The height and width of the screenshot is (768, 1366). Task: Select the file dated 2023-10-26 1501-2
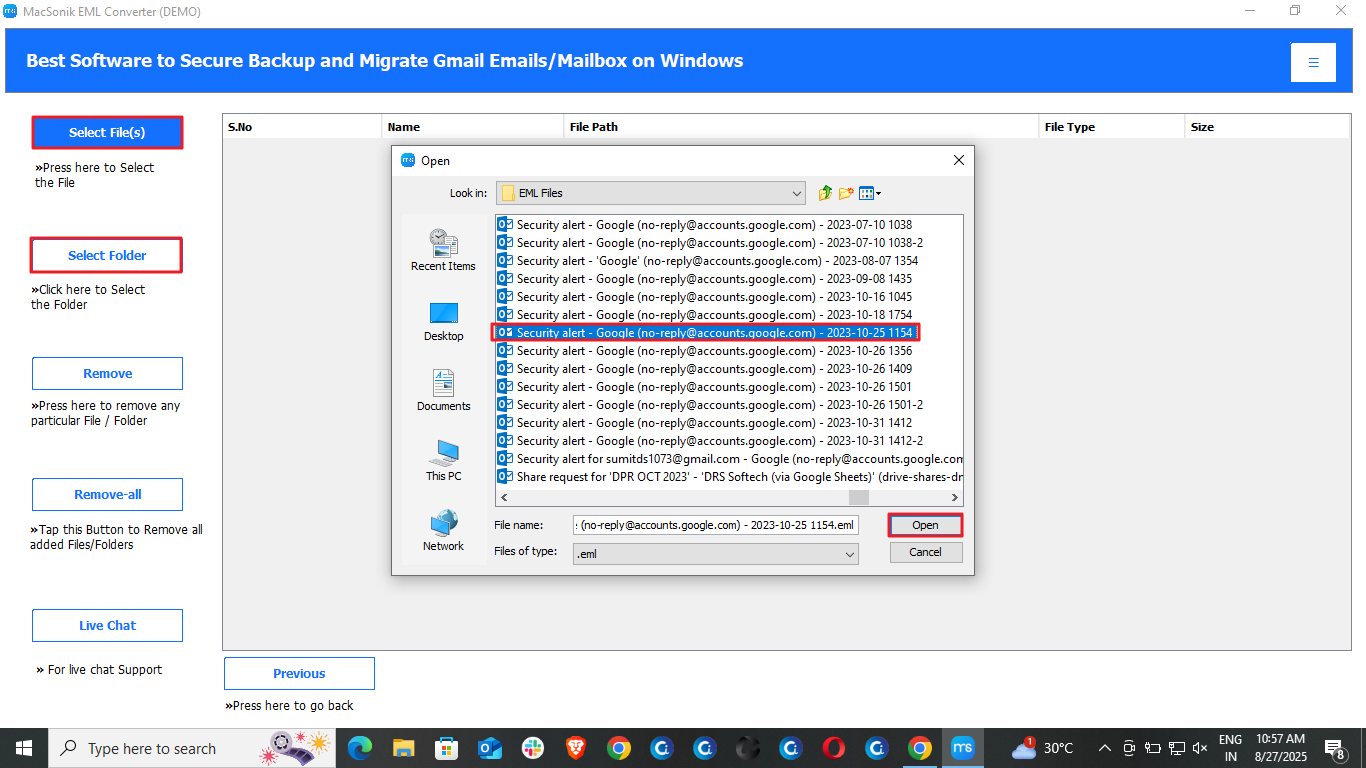(x=710, y=405)
